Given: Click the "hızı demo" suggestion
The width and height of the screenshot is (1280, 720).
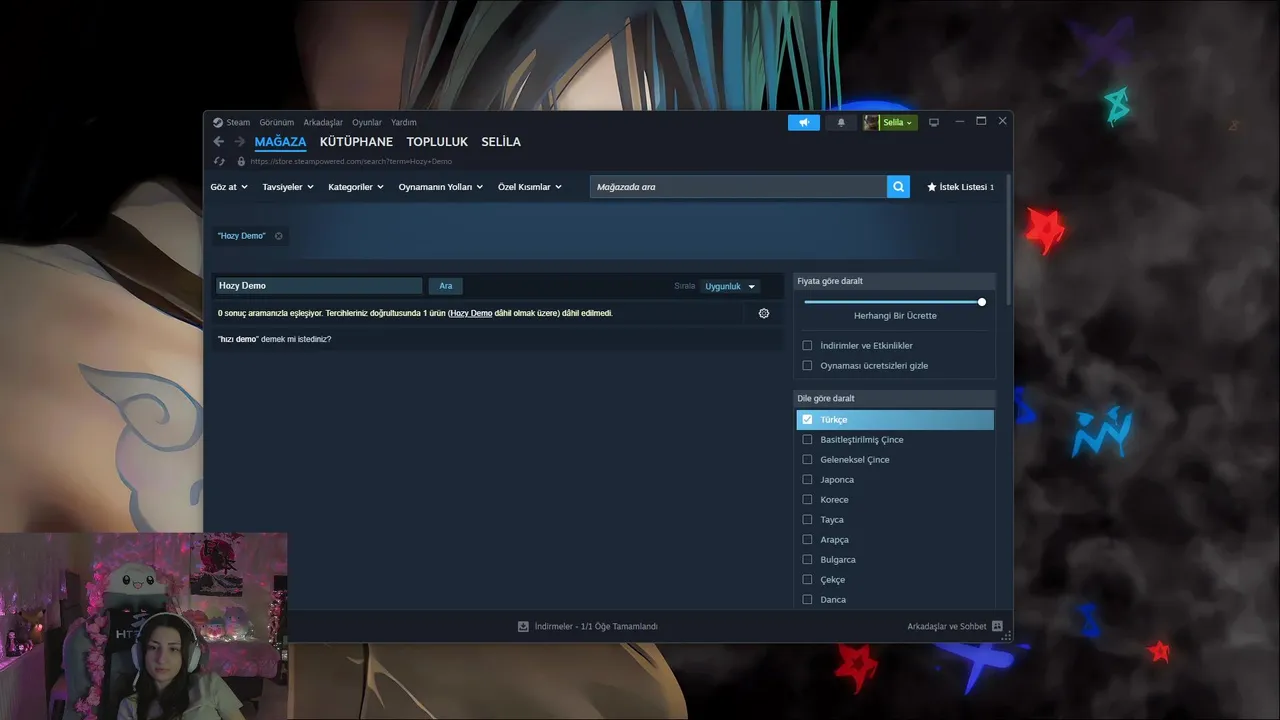Looking at the screenshot, I should click(238, 339).
